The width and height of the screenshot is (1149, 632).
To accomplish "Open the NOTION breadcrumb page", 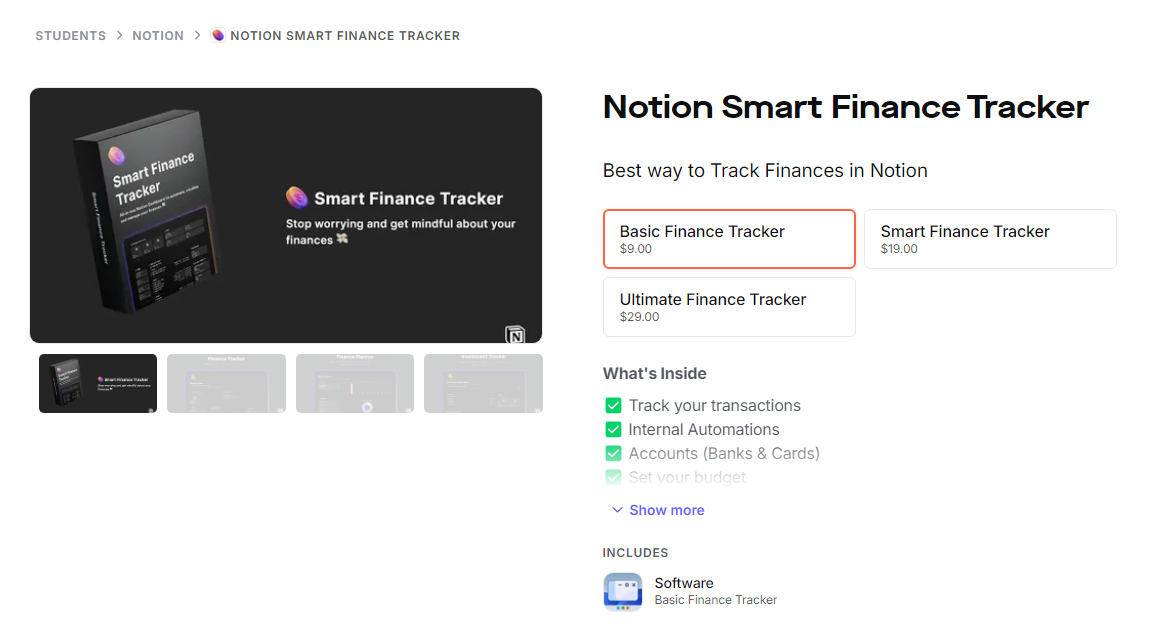I will click(x=158, y=35).
